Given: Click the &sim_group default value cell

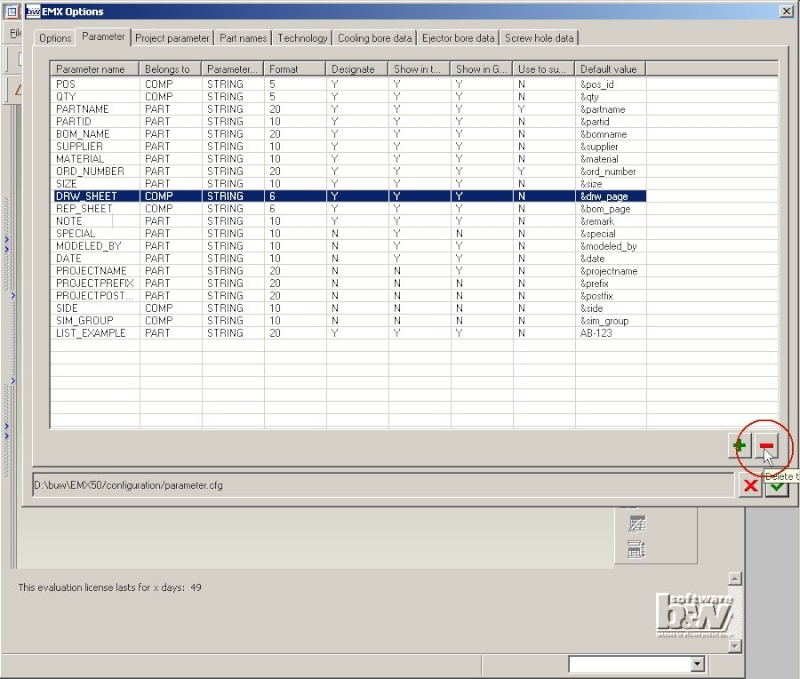Looking at the screenshot, I should coord(611,320).
